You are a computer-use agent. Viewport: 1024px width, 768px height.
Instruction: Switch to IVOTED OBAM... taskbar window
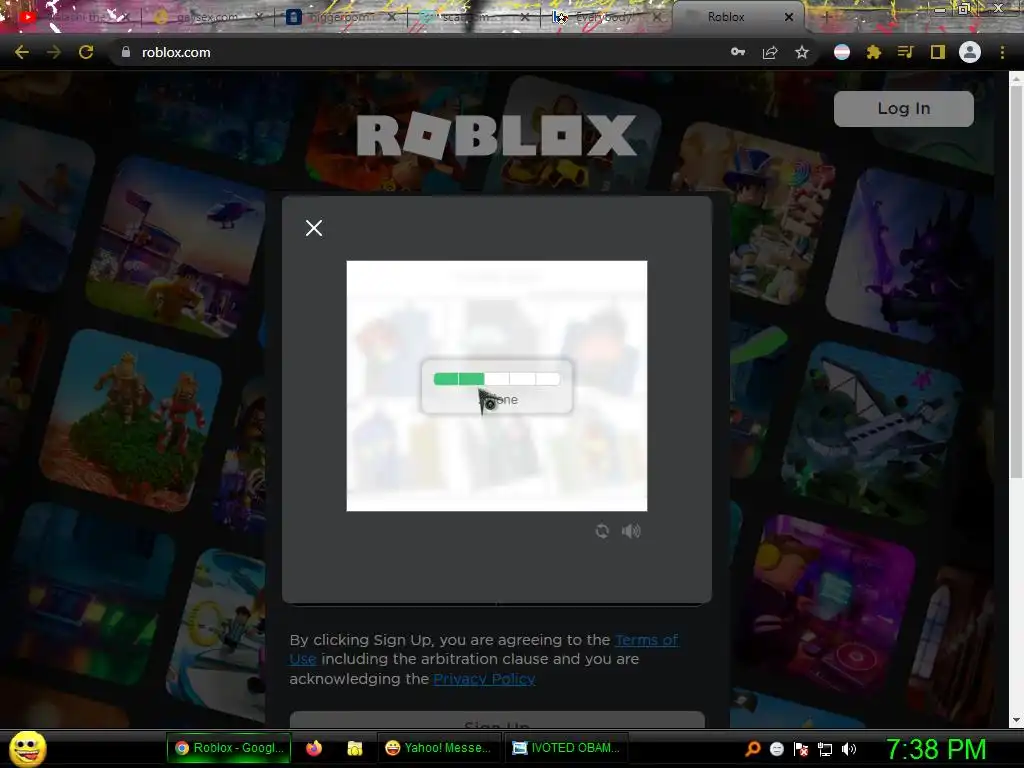click(x=566, y=748)
